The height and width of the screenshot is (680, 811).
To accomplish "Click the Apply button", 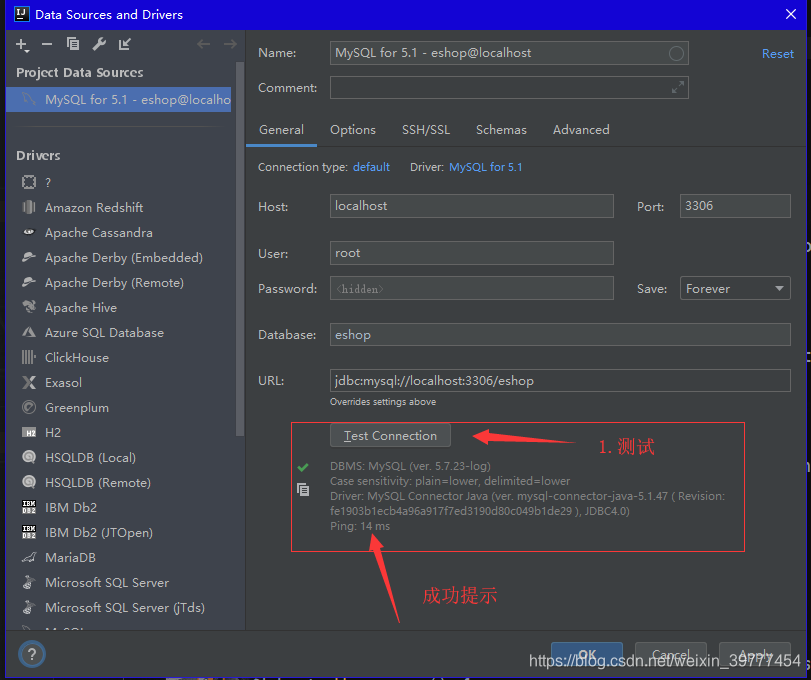I will coord(755,655).
